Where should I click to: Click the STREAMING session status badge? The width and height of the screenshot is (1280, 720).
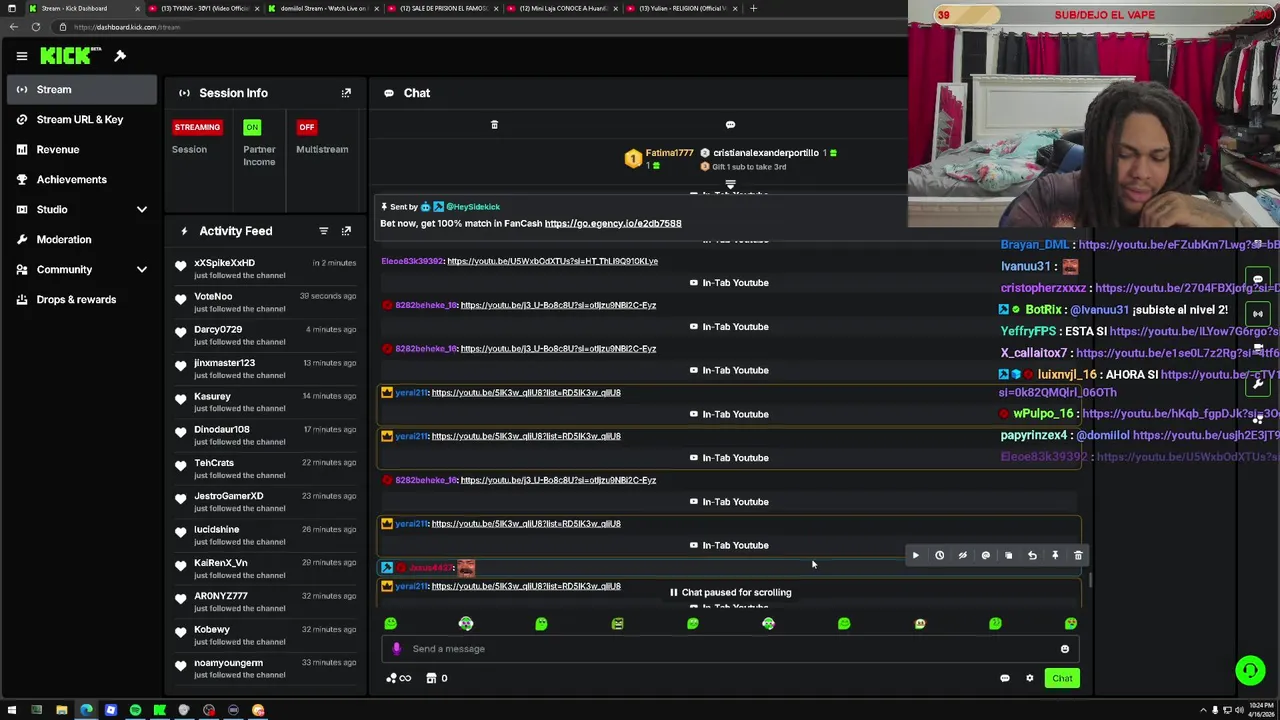197,127
